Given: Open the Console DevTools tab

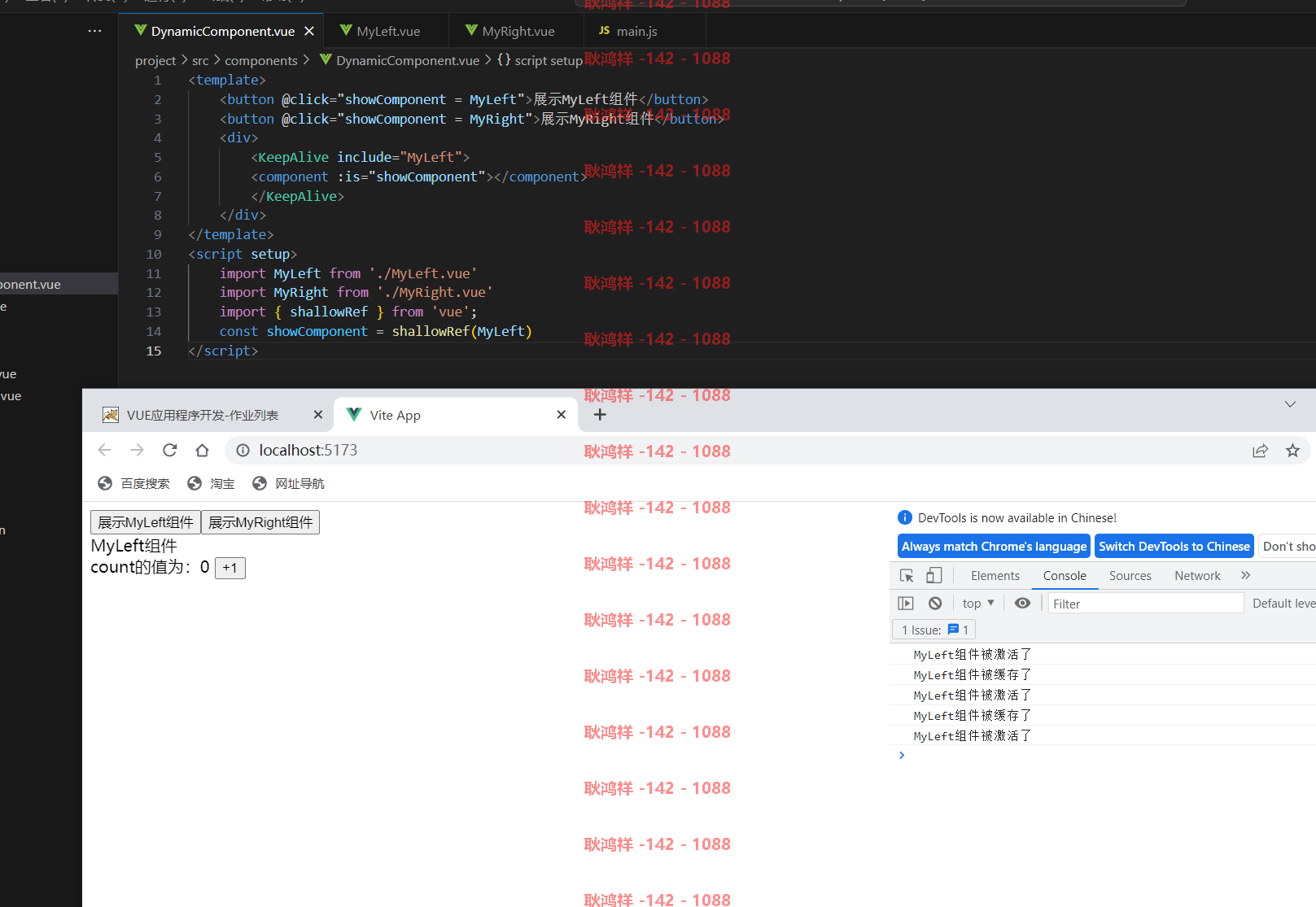Looking at the screenshot, I should tap(1065, 575).
